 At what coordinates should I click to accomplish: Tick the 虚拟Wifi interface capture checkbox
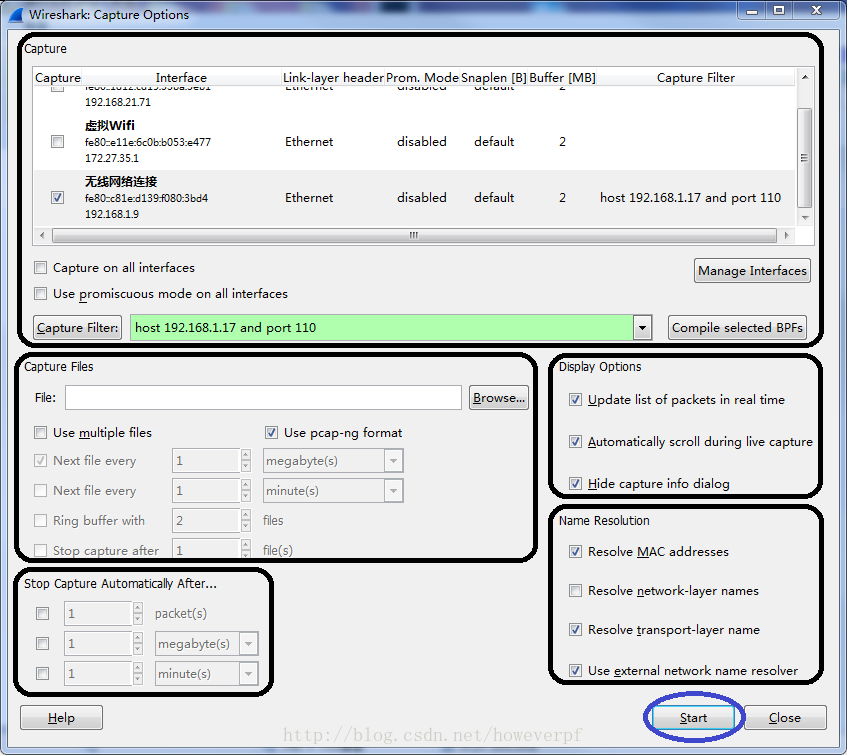(x=57, y=141)
